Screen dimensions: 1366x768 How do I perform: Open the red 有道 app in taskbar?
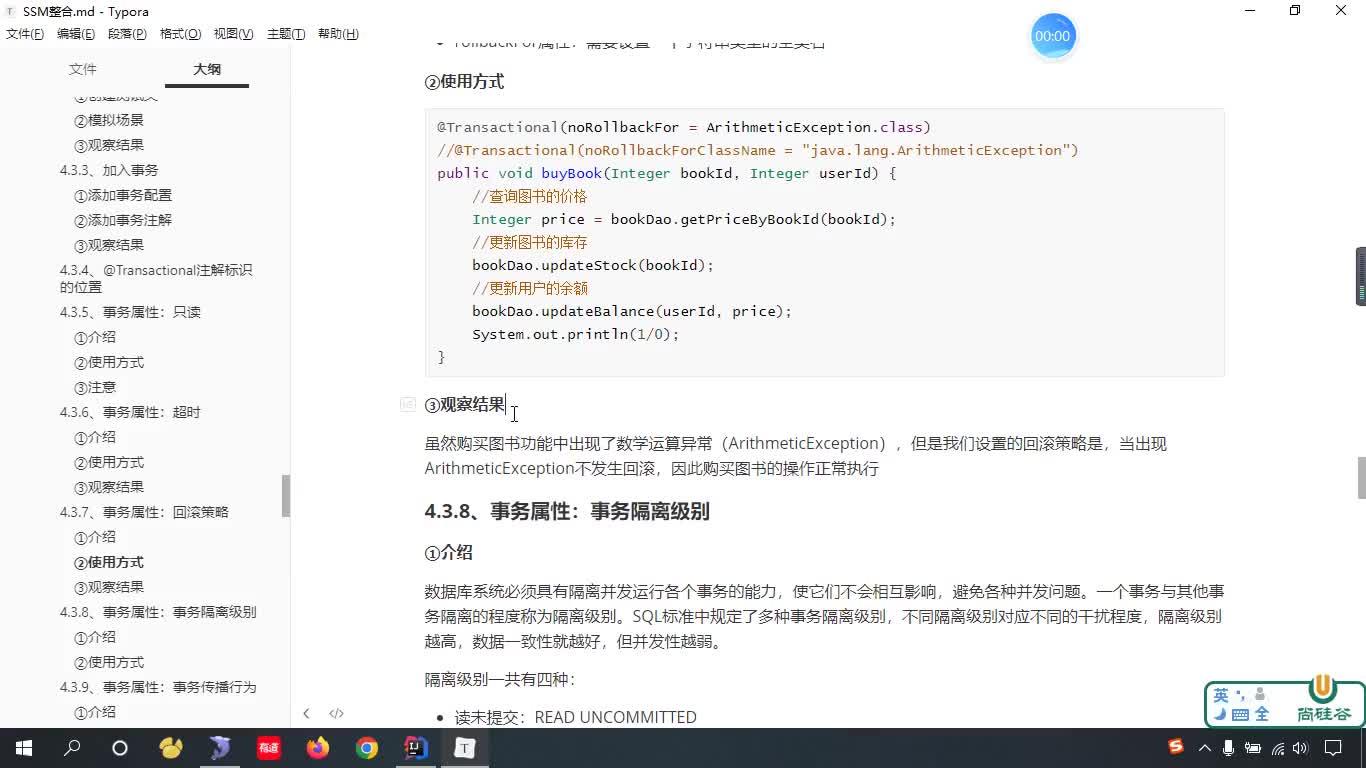point(269,748)
